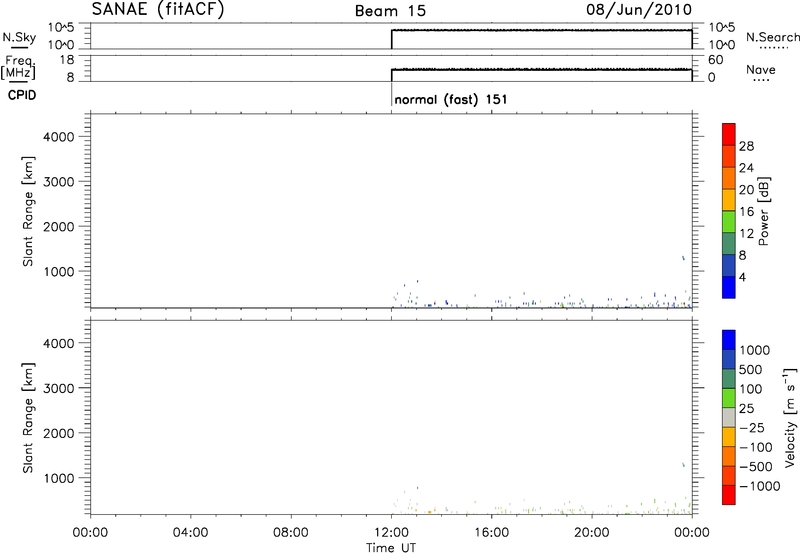Click the 2000 tick label in velocity panel
800x554 pixels.
coord(59,433)
